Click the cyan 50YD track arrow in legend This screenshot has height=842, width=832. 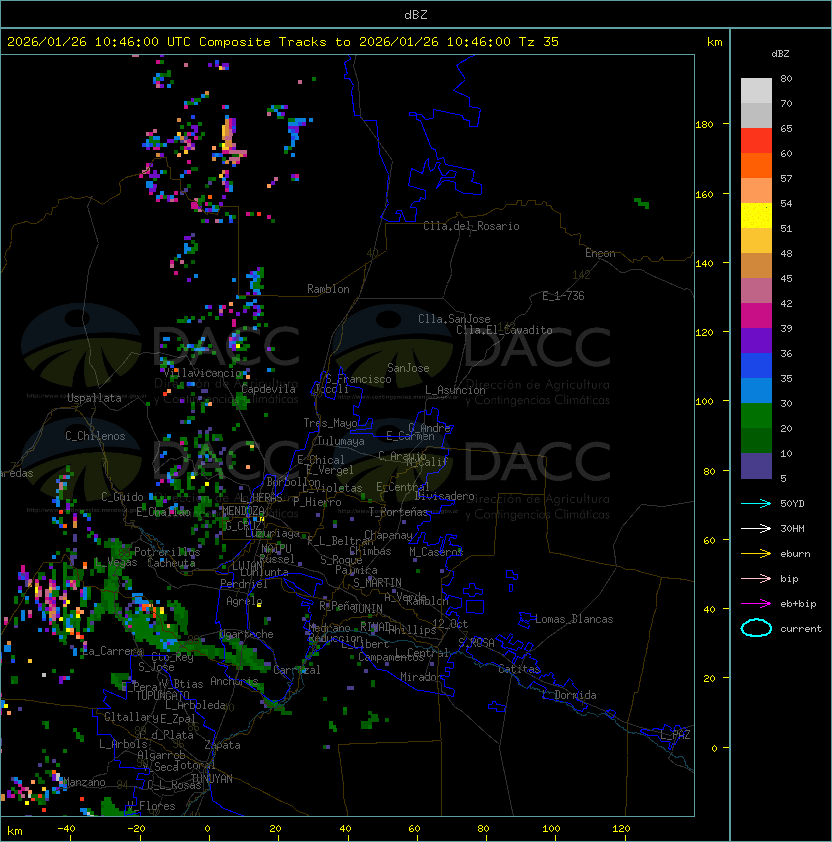756,504
